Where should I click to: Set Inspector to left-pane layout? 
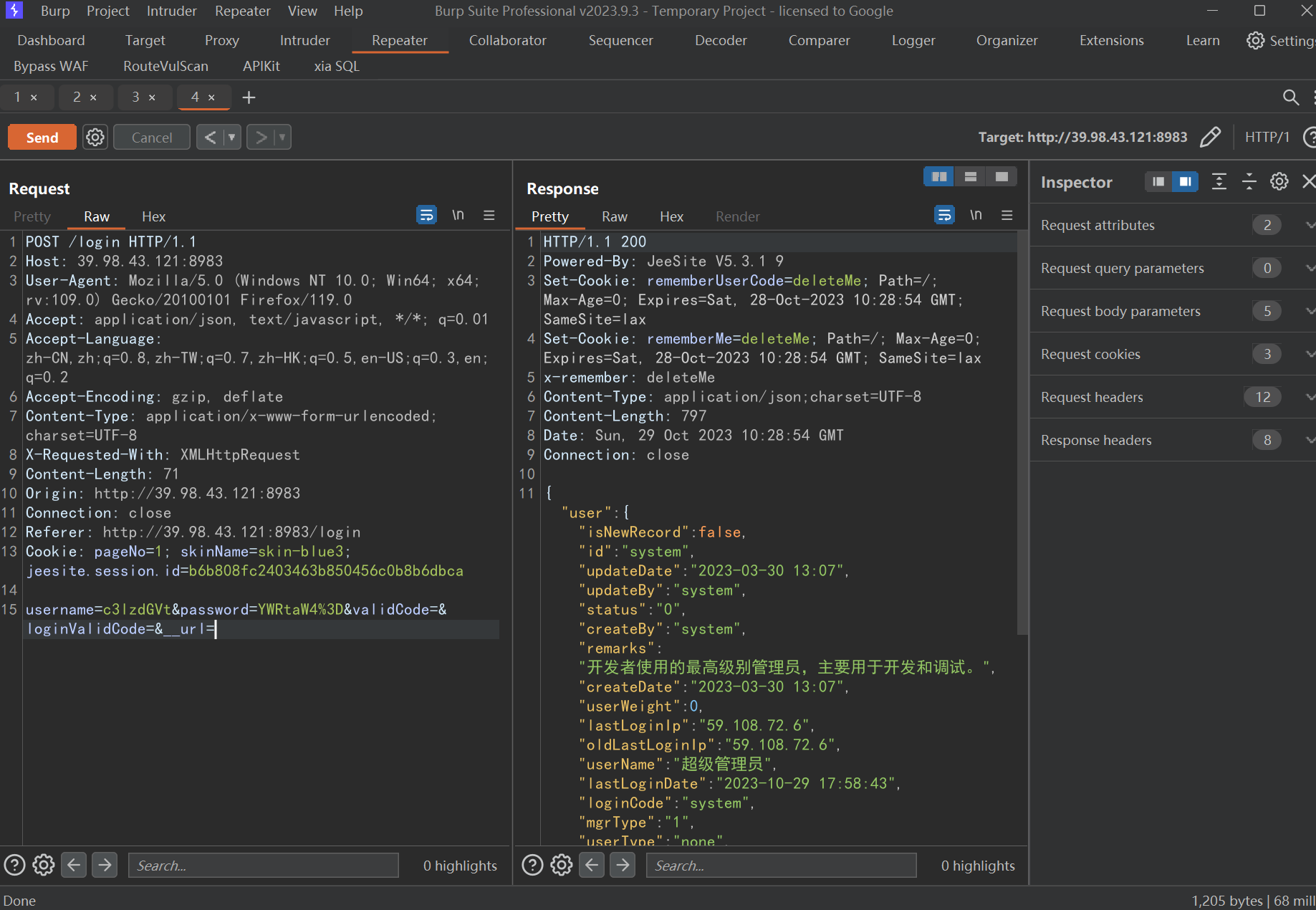1158,181
